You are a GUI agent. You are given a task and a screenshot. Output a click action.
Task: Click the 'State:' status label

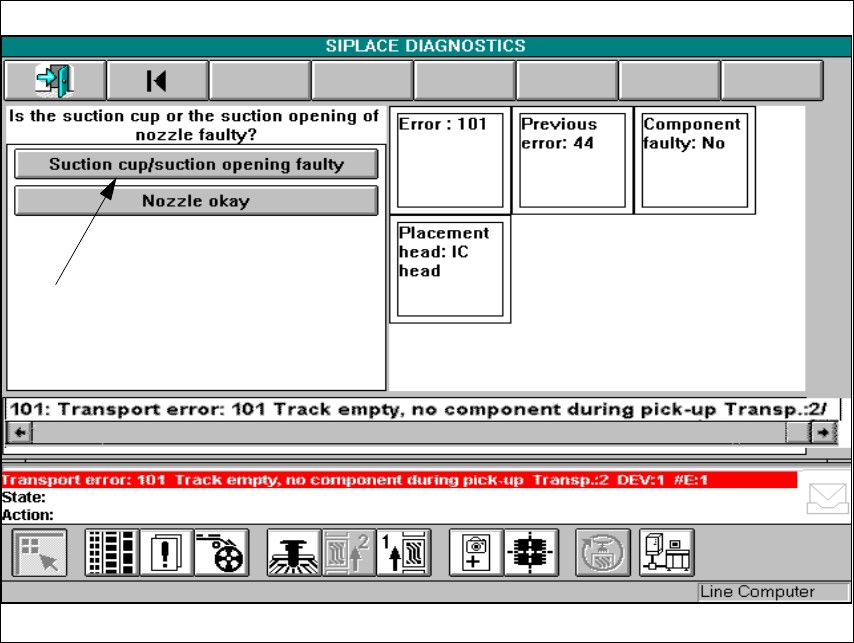(x=24, y=497)
